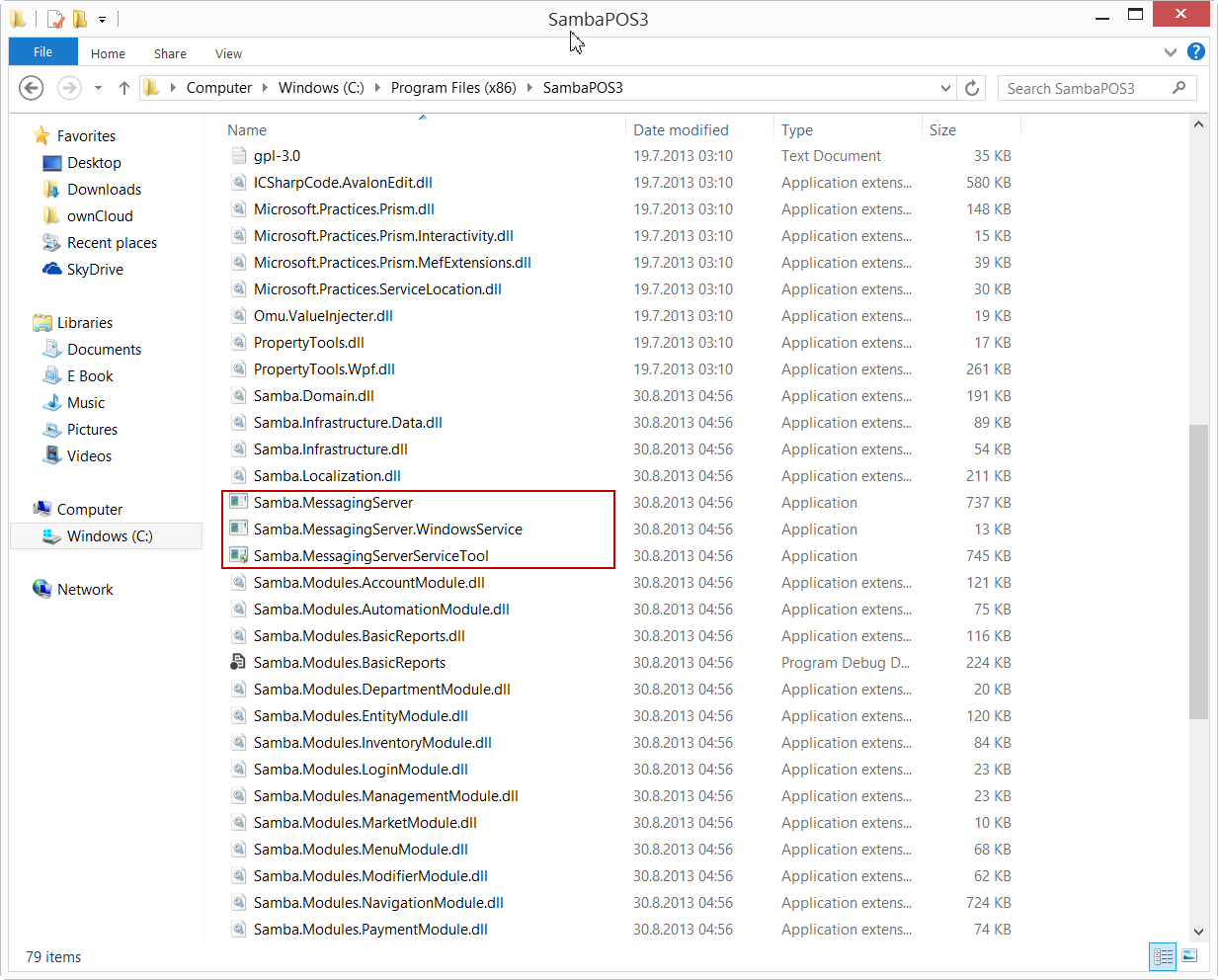The image size is (1218, 980).
Task: Open the address bar history dropdown
Action: tap(945, 88)
